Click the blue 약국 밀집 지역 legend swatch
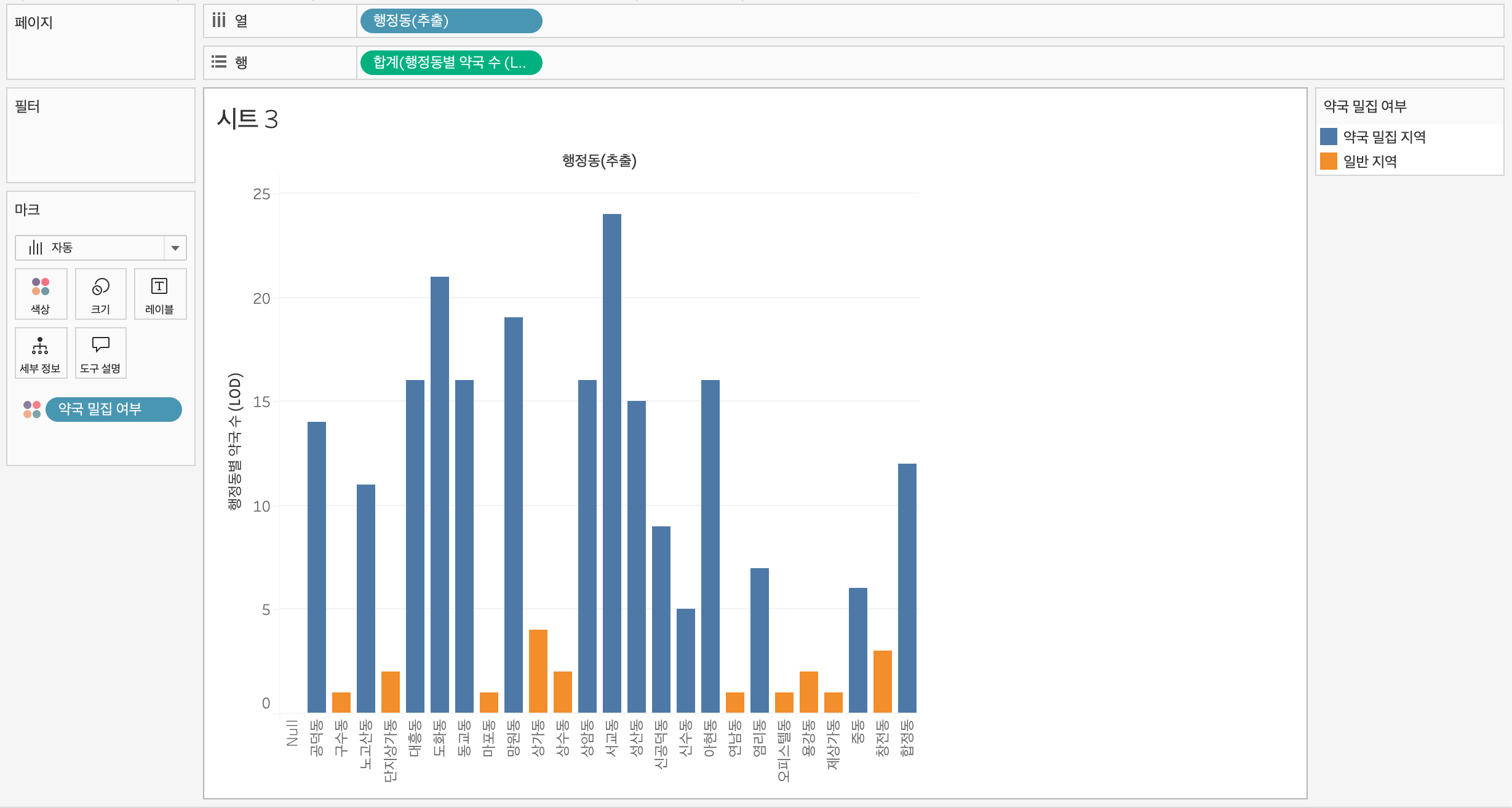Screen dimensions: 1512x808 (x=1329, y=137)
